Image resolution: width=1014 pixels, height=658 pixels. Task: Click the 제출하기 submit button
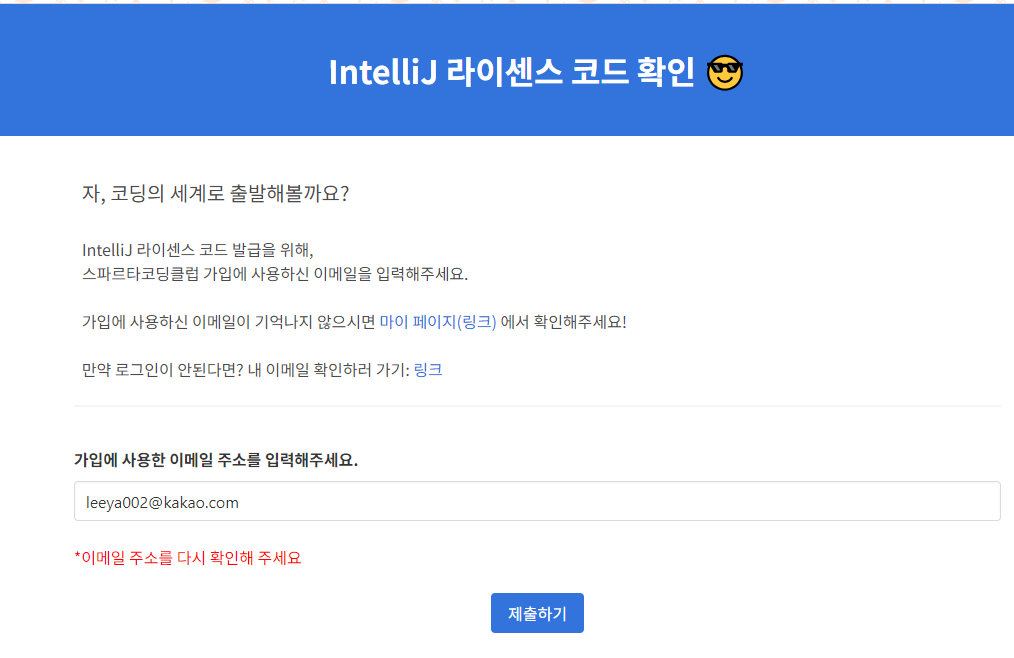click(x=537, y=613)
